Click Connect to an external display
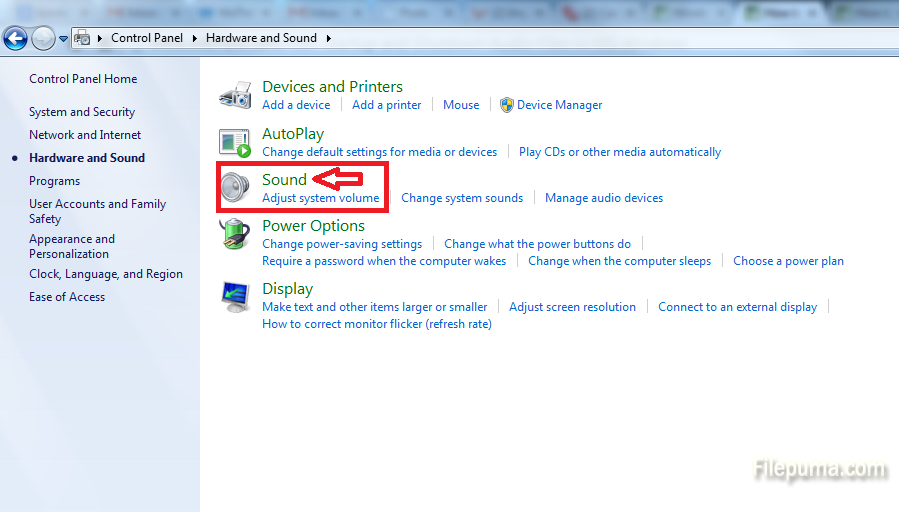The width and height of the screenshot is (899, 512). point(737,307)
